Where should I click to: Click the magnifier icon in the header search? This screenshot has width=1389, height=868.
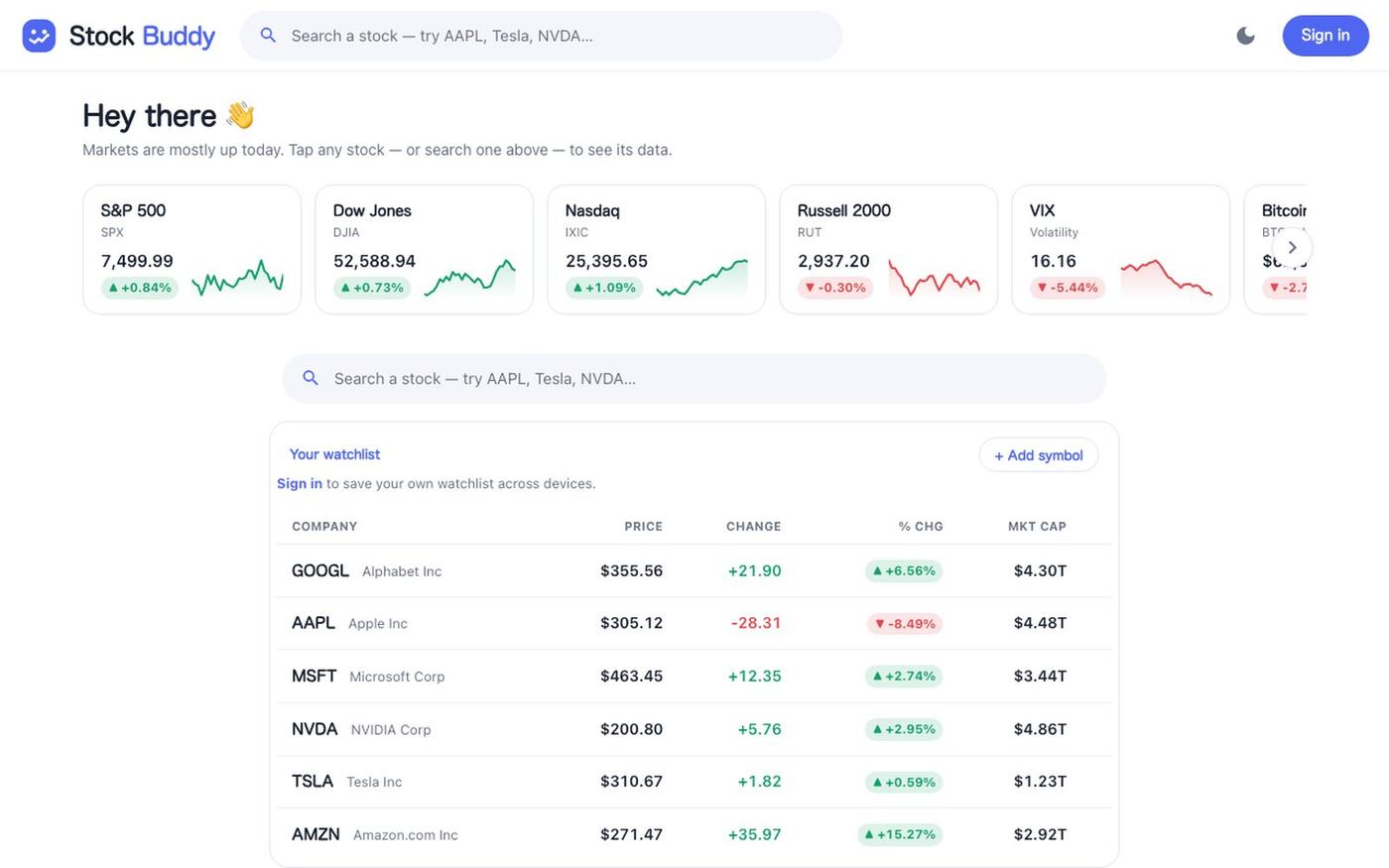(x=268, y=36)
